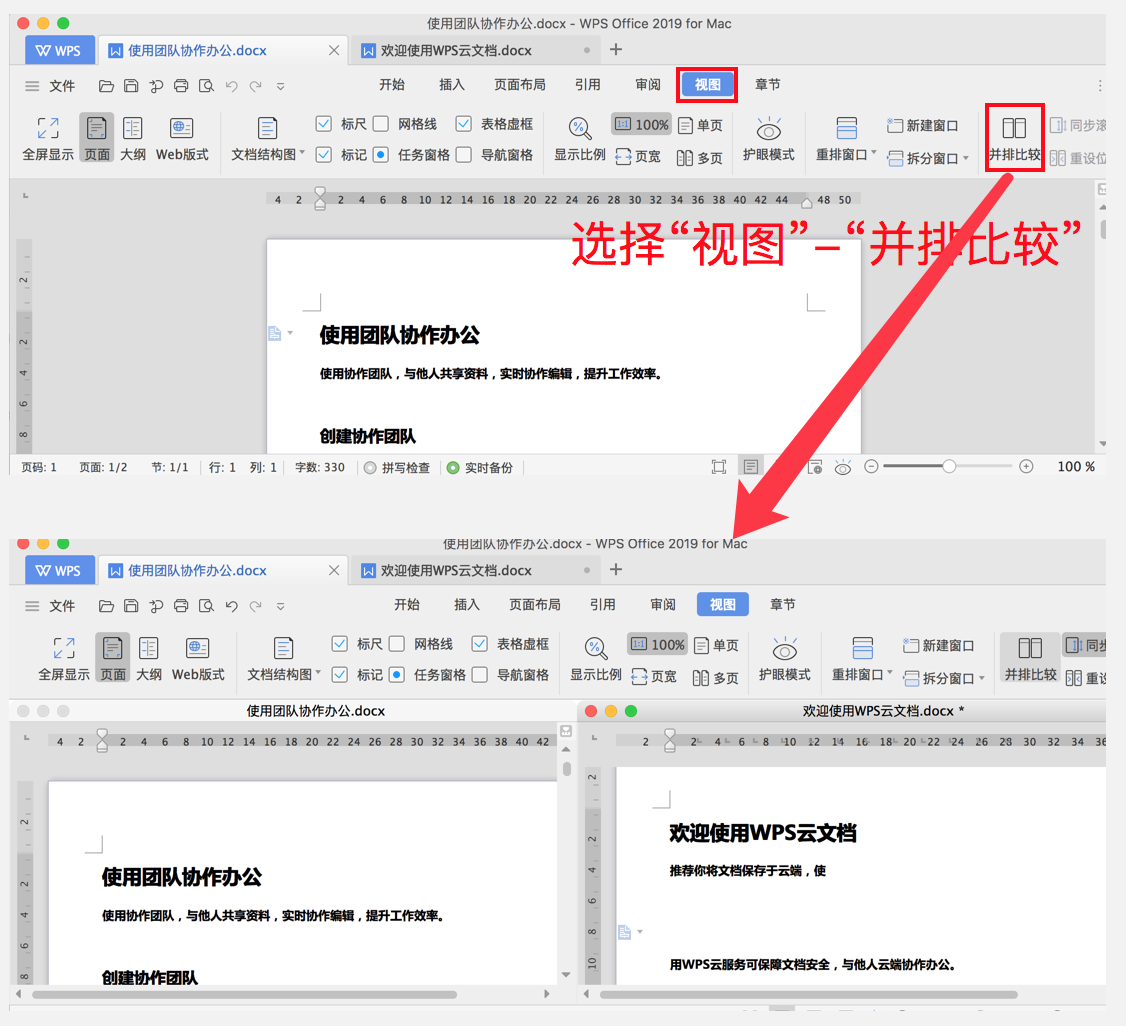
Task: Switch to Web版式 layout in upper window
Action: coord(182,139)
